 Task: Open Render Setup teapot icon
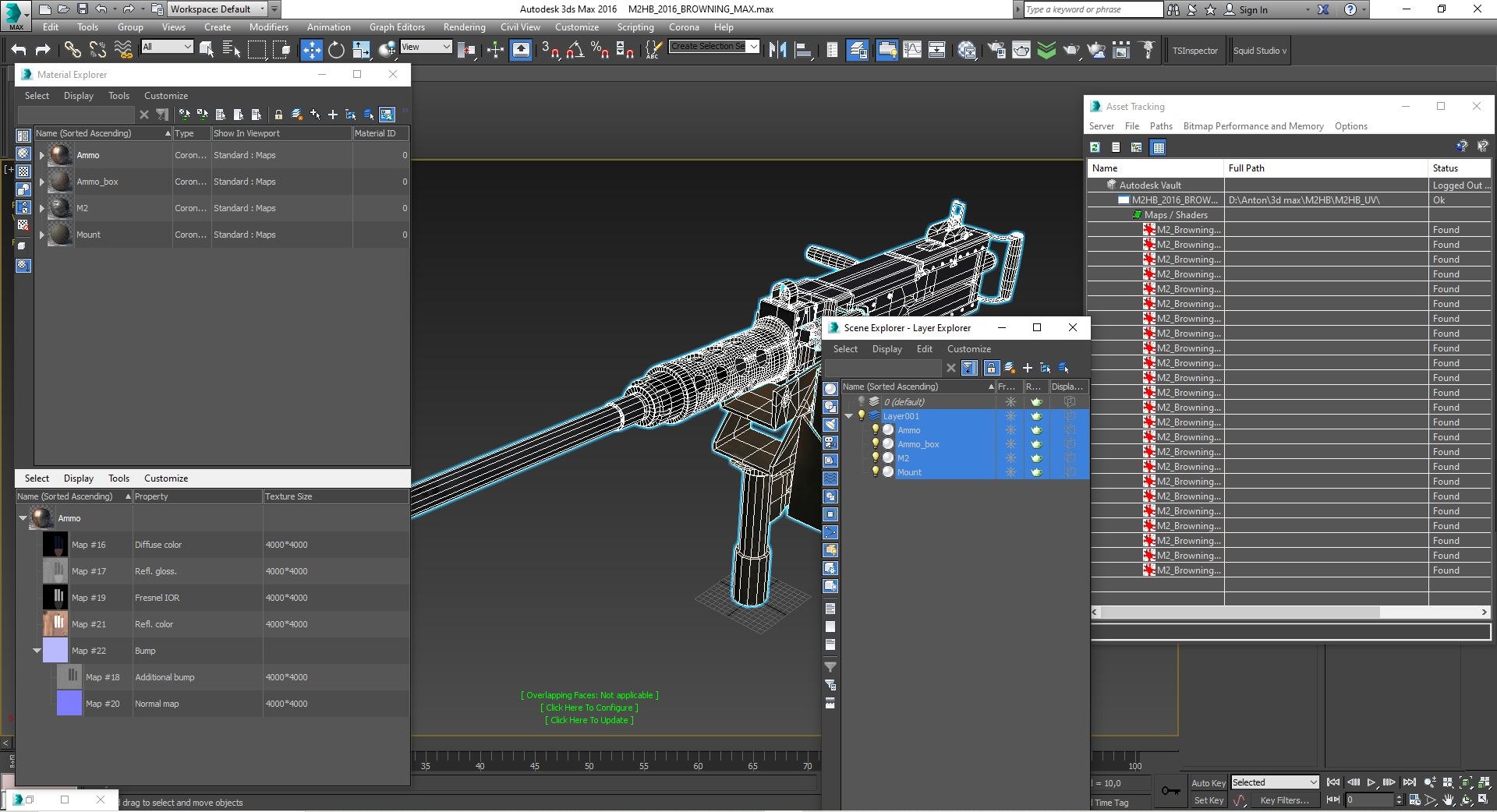[x=996, y=51]
